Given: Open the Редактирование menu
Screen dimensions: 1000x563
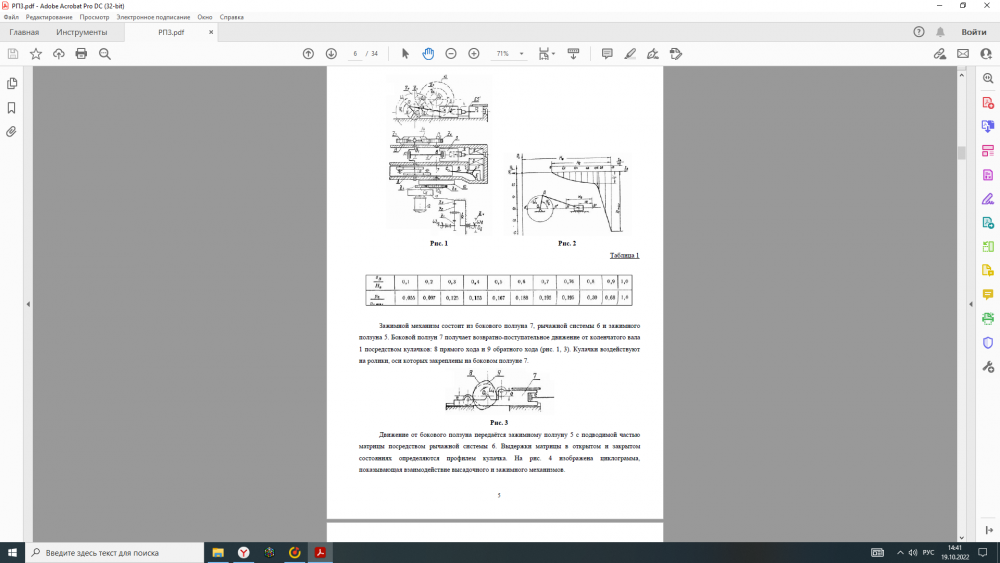Looking at the screenshot, I should click(49, 17).
